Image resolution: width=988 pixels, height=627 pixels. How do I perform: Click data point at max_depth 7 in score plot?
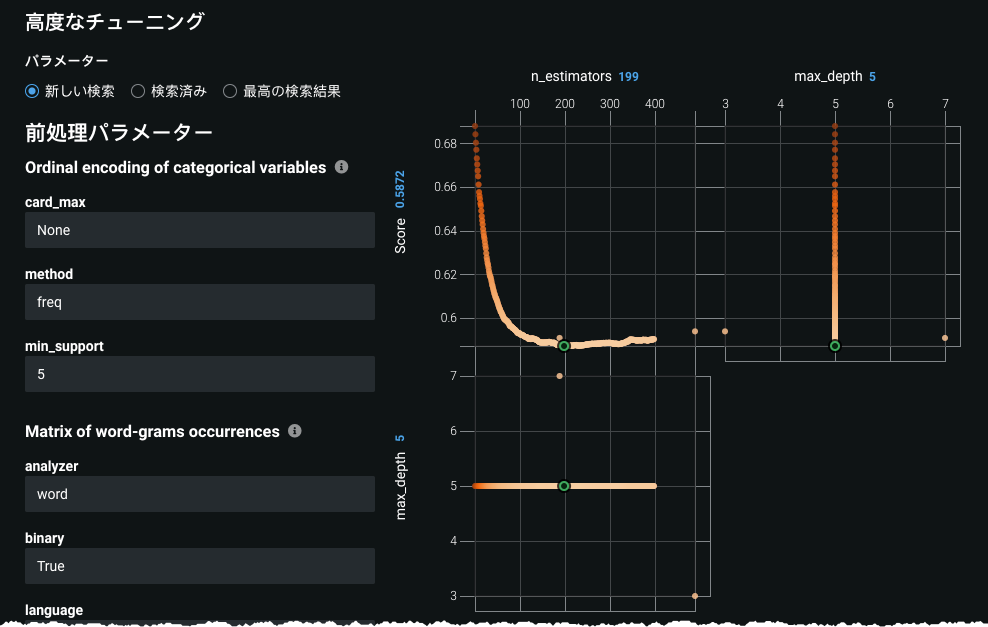(x=945, y=338)
